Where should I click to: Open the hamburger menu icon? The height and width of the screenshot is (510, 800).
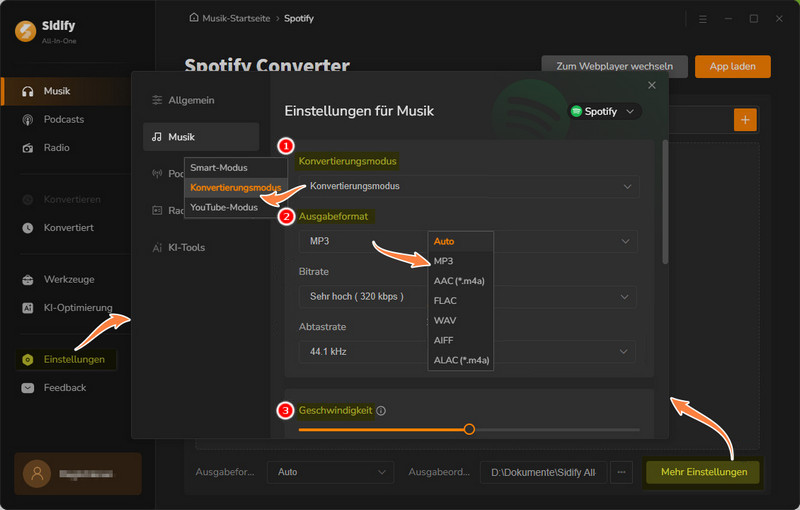point(703,19)
